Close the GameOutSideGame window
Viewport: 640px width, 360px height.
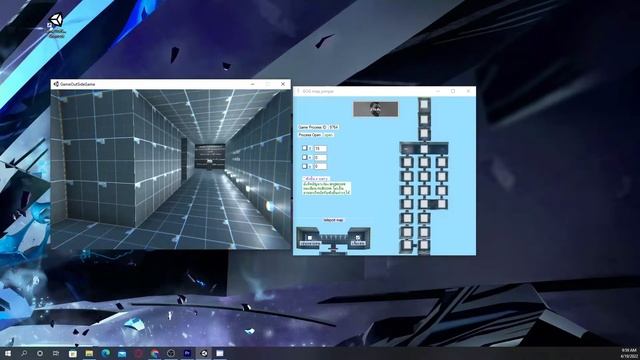(x=283, y=84)
